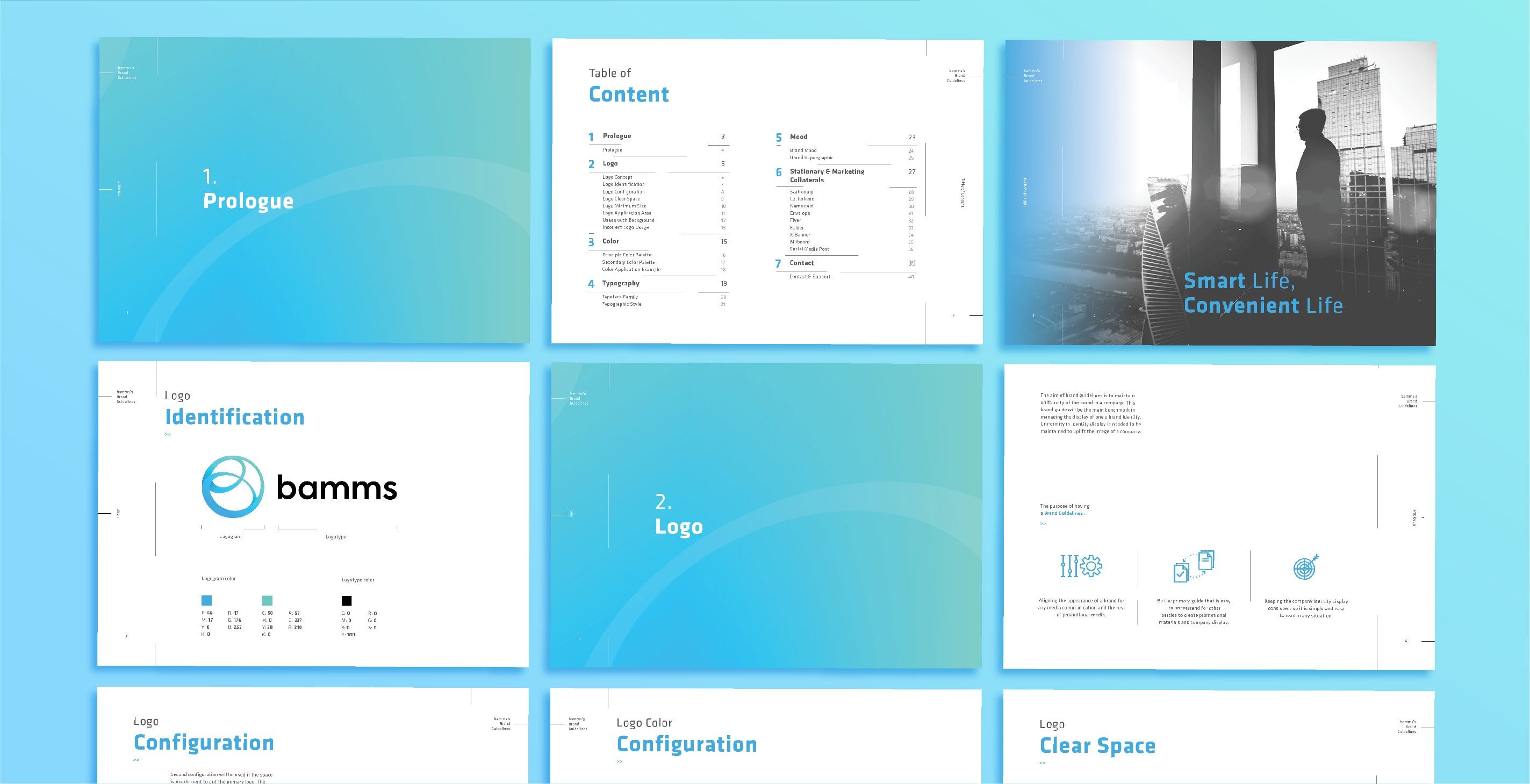Click the 'Logotype color' label
The height and width of the screenshot is (784, 1530).
click(357, 580)
